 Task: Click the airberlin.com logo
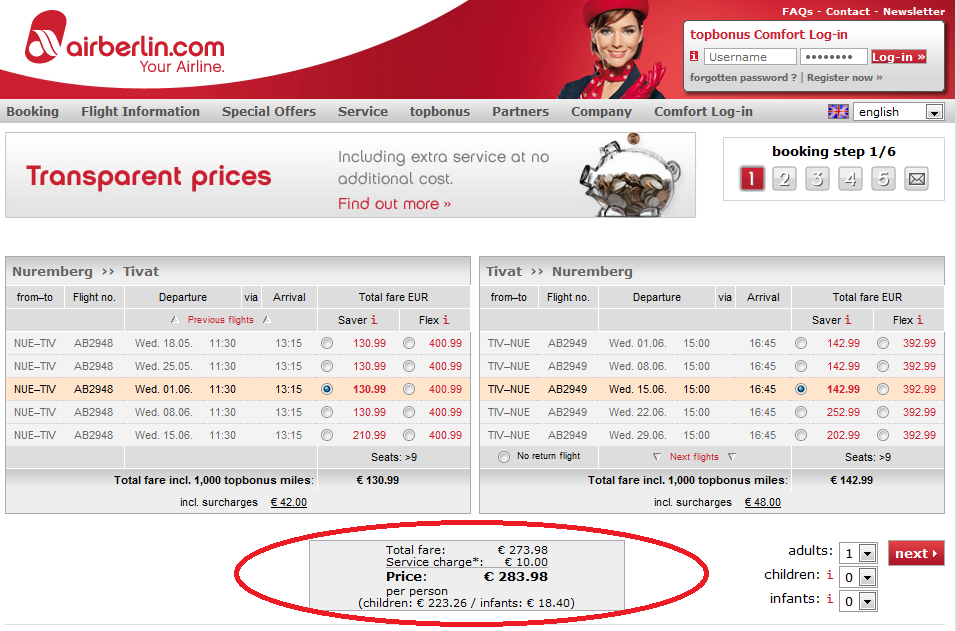click(125, 45)
